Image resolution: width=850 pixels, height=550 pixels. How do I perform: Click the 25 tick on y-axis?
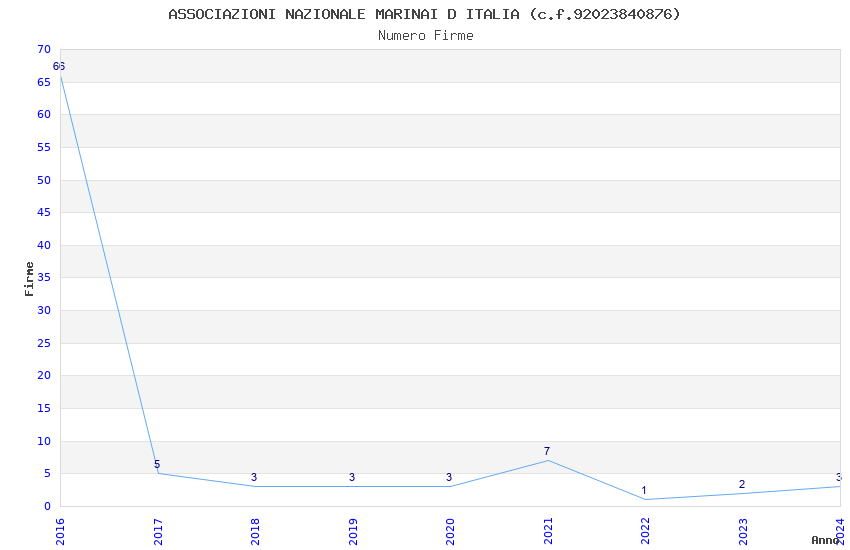pos(44,344)
